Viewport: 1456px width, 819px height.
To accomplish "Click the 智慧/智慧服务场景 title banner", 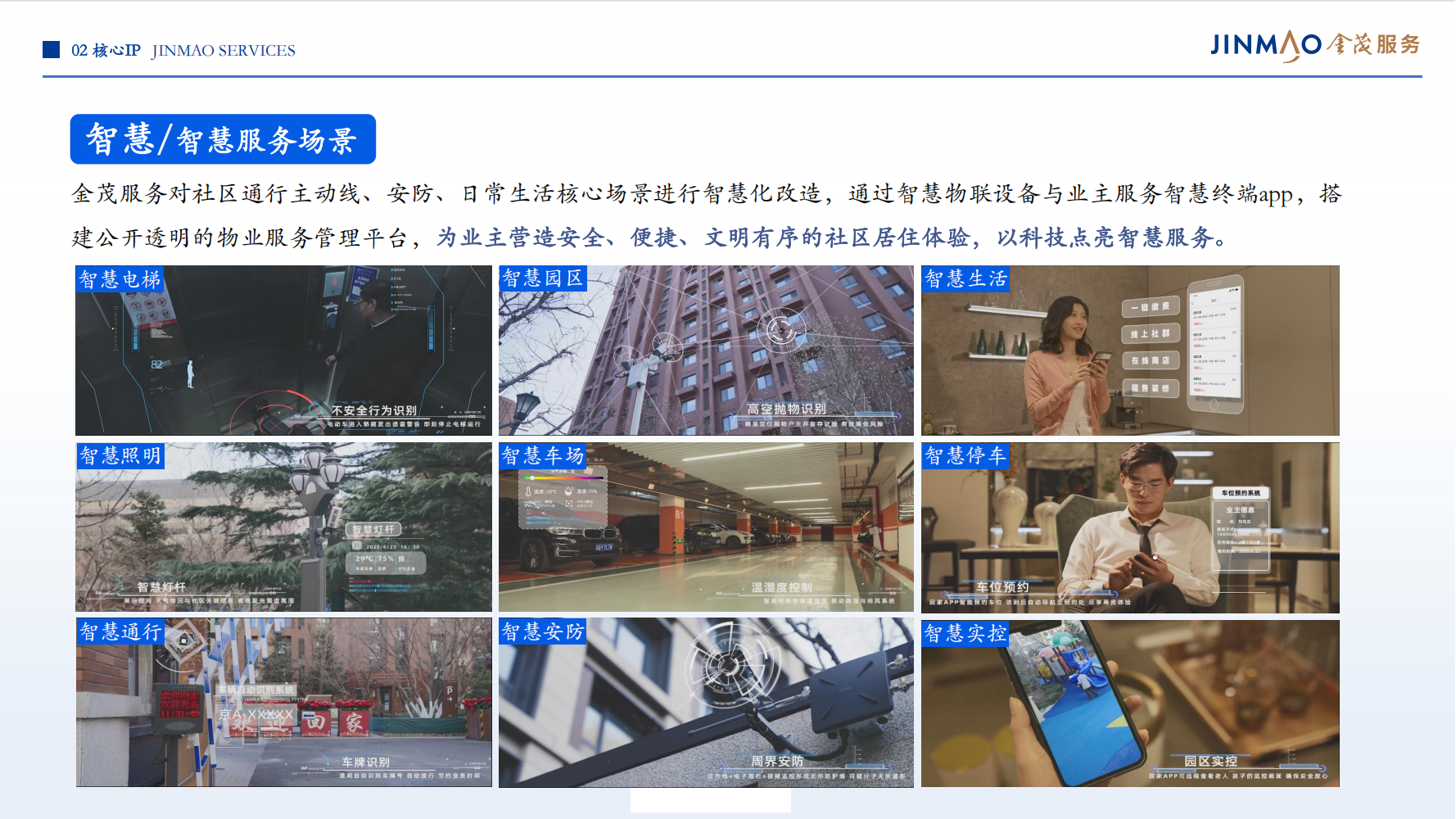I will pos(223,139).
